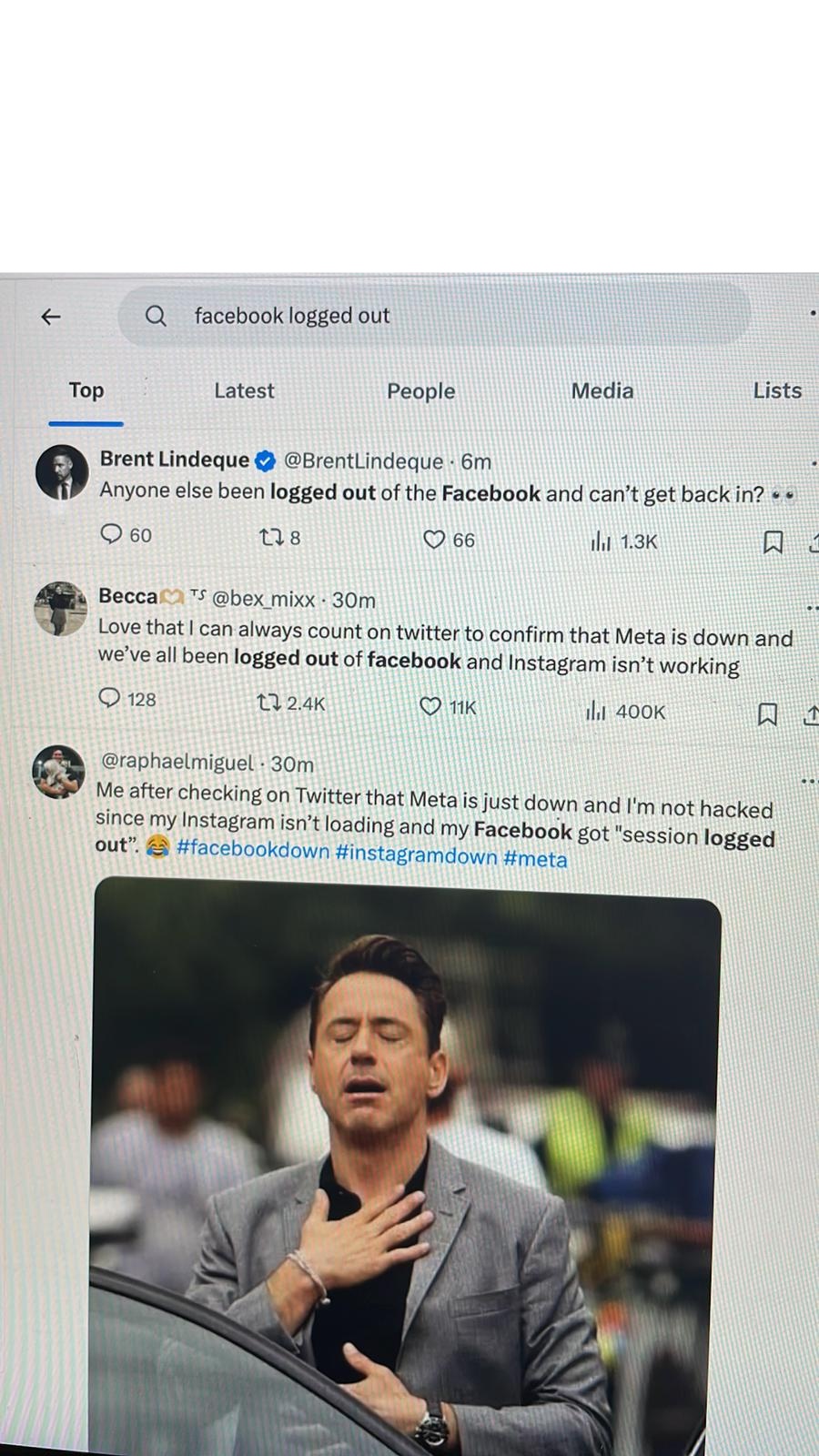Click the back arrow icon
This screenshot has height=1456, width=819.
coord(51,317)
